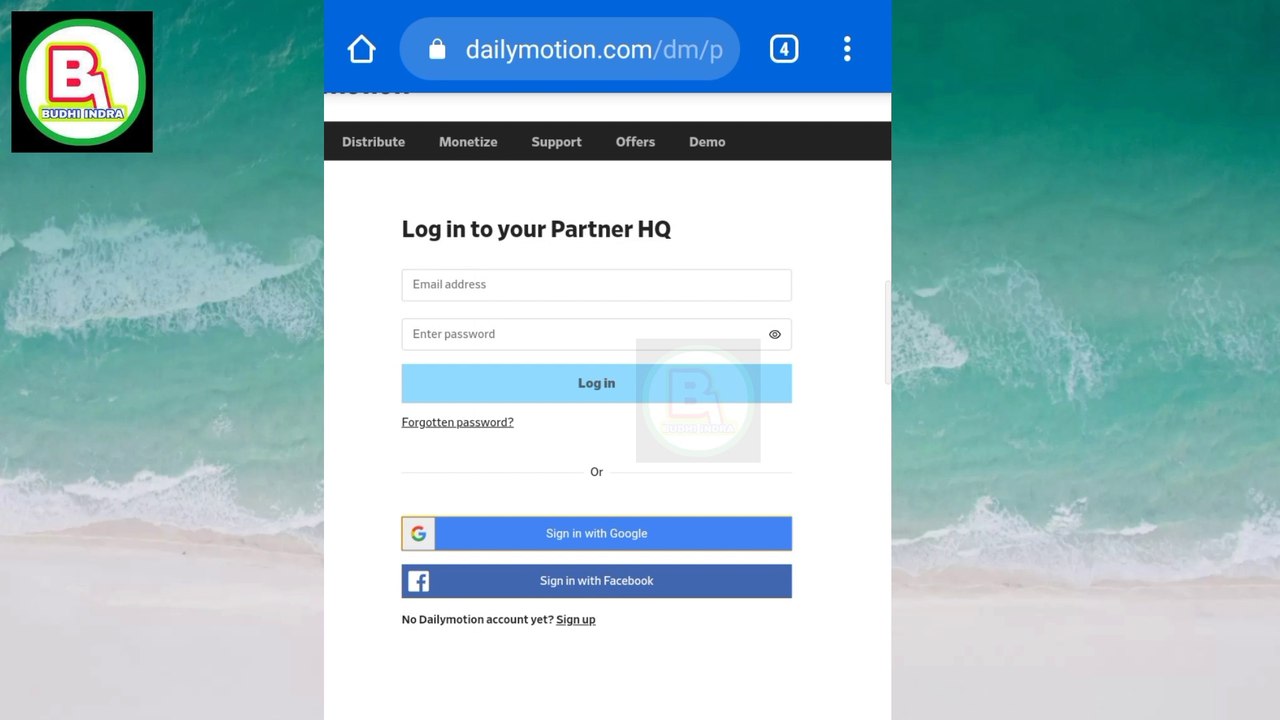
Task: Select the Log in to your Partner HQ heading
Action: tap(536, 229)
